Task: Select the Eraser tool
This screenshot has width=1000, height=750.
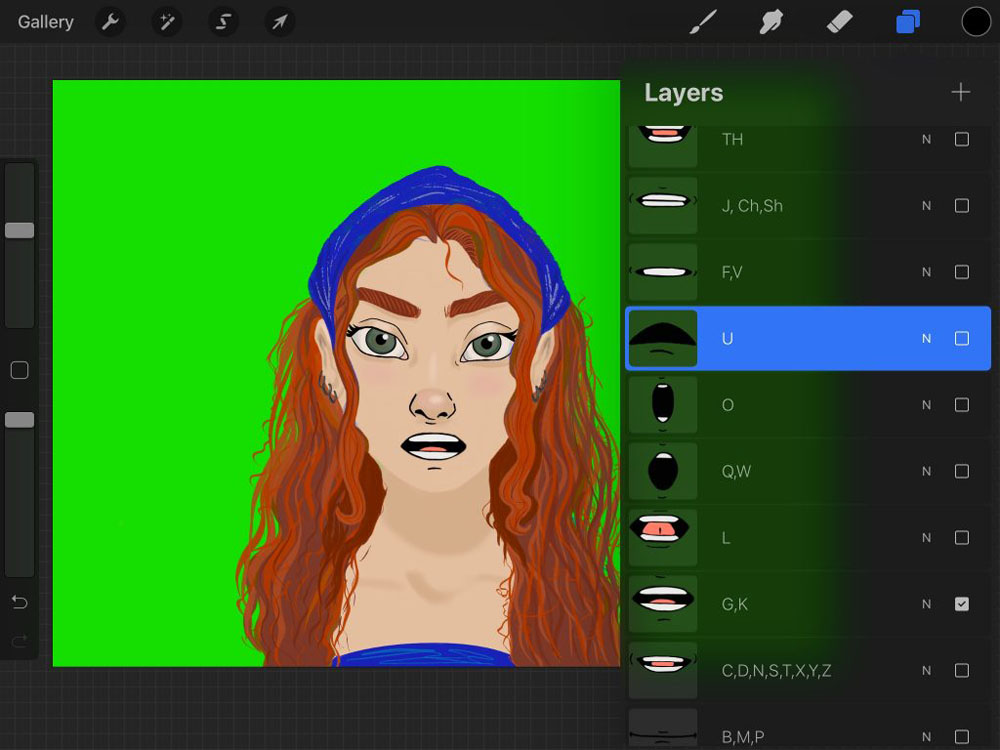Action: click(x=839, y=22)
